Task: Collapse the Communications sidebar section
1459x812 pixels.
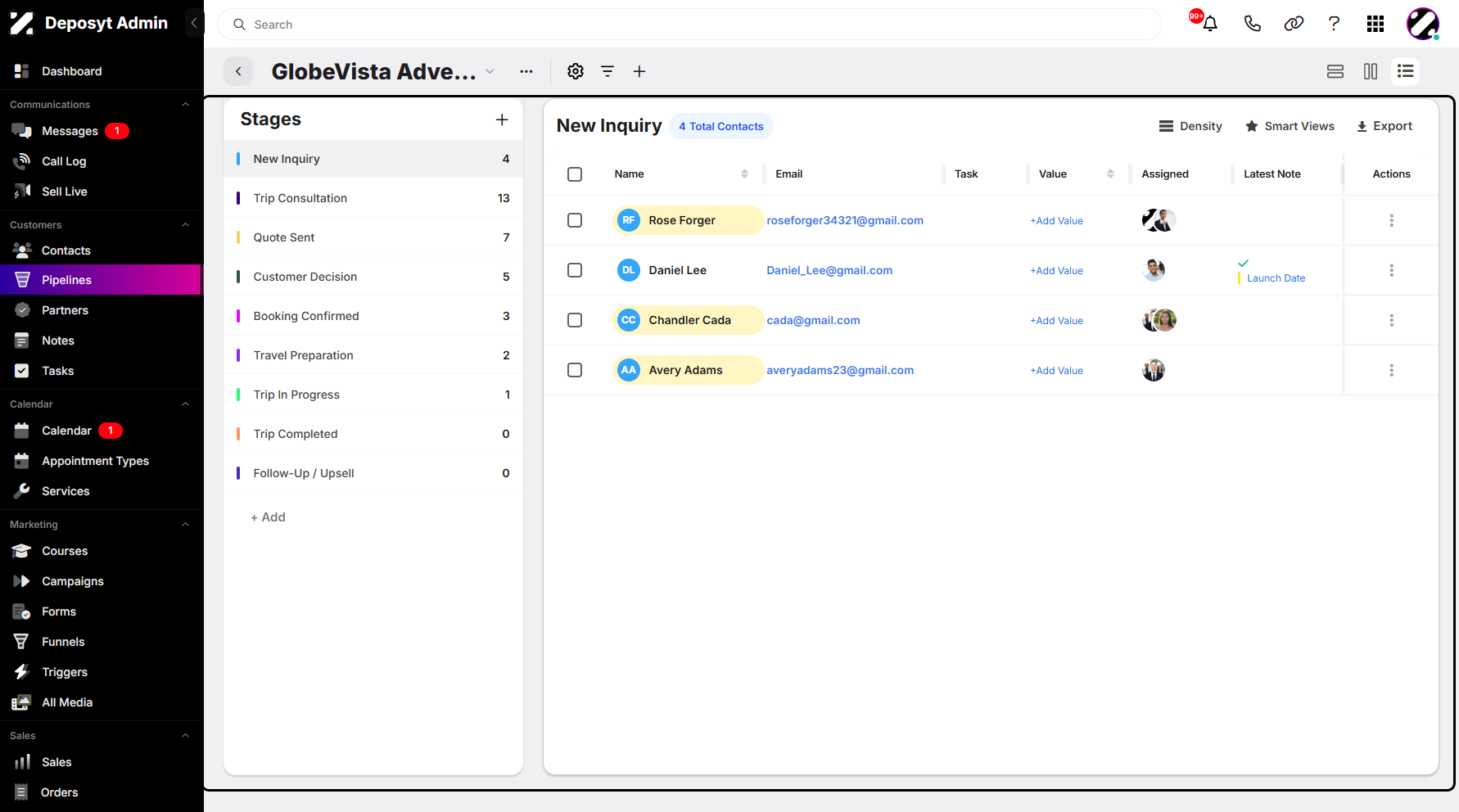Action: point(185,105)
